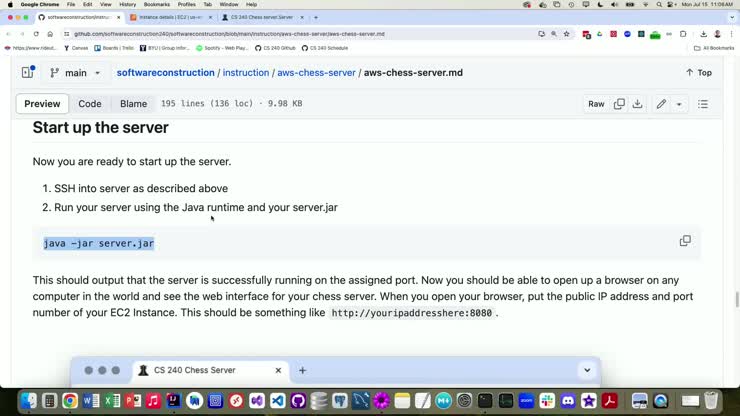Image resolution: width=740 pixels, height=416 pixels.
Task: Open the Boards | Trello bookmark
Action: (x=114, y=48)
